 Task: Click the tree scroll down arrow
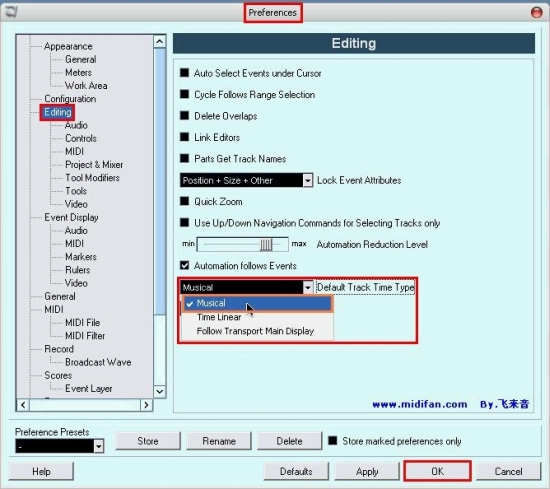(x=160, y=391)
